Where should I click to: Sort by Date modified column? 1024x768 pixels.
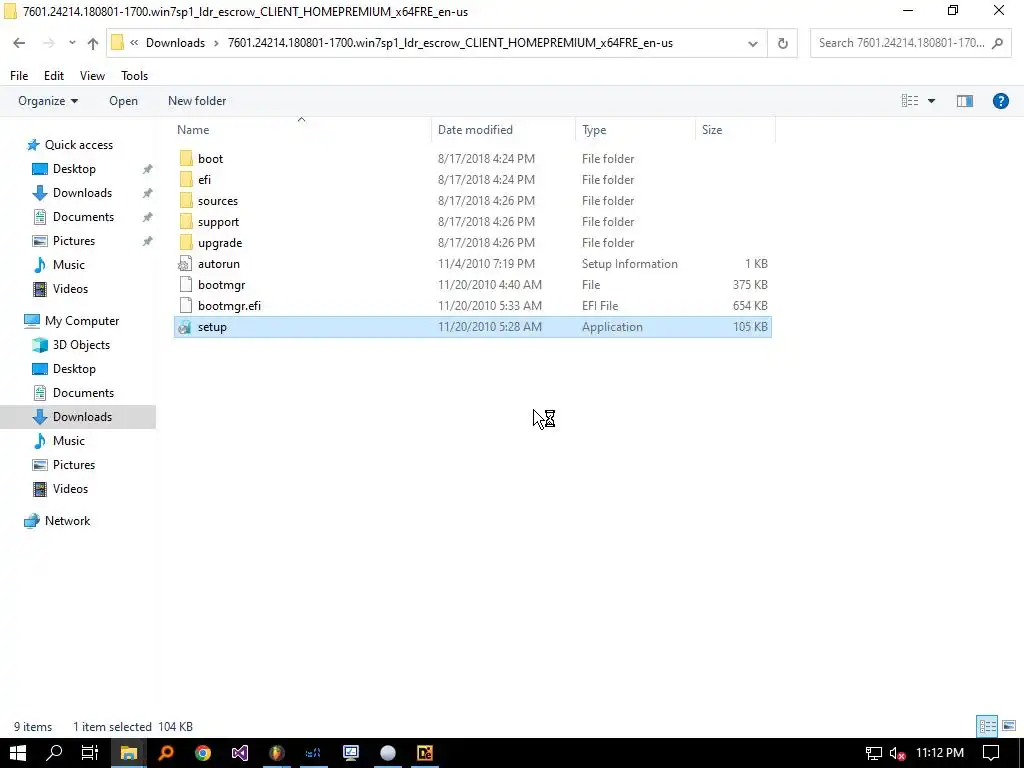pos(503,129)
